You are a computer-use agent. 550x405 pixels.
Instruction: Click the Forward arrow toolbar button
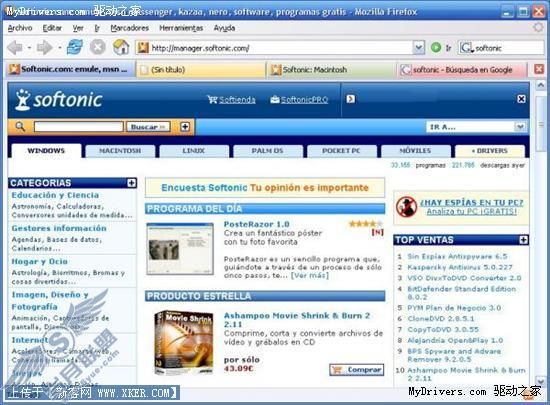[x=45, y=47]
